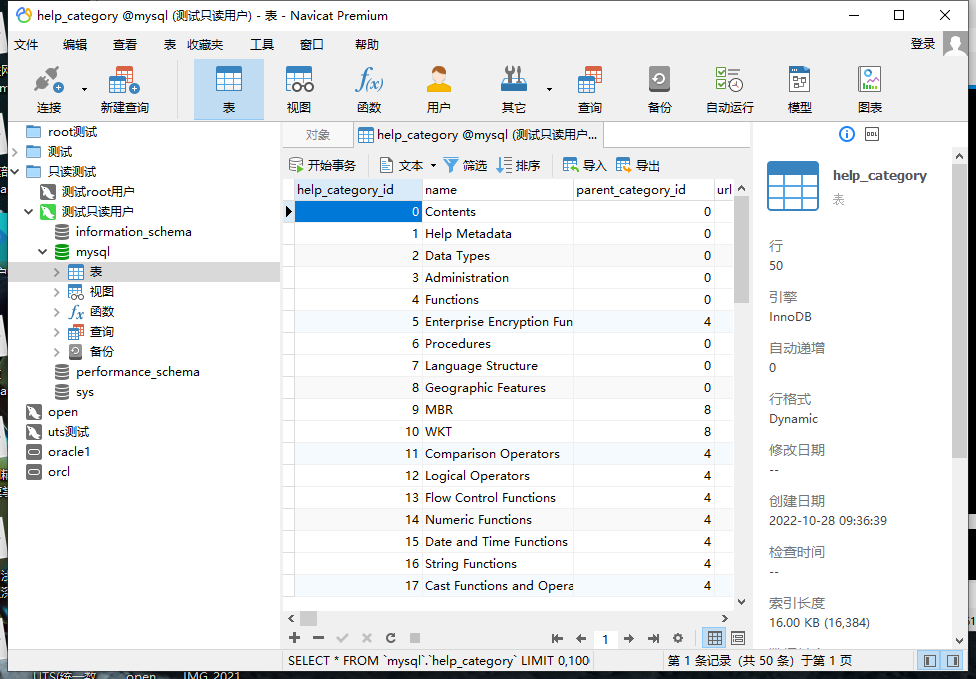The height and width of the screenshot is (679, 976).
Task: Click the user avatar icon
Action: (955, 44)
